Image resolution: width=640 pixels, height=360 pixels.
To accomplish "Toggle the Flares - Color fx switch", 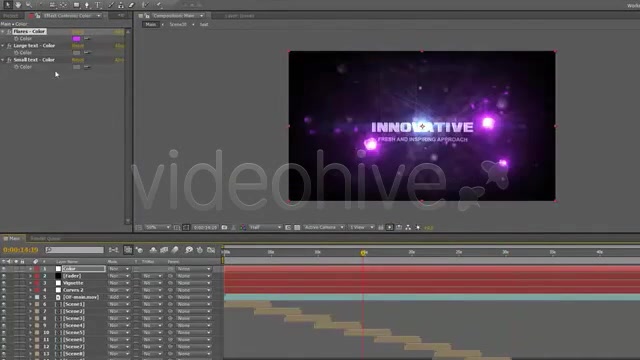I will coord(9,31).
